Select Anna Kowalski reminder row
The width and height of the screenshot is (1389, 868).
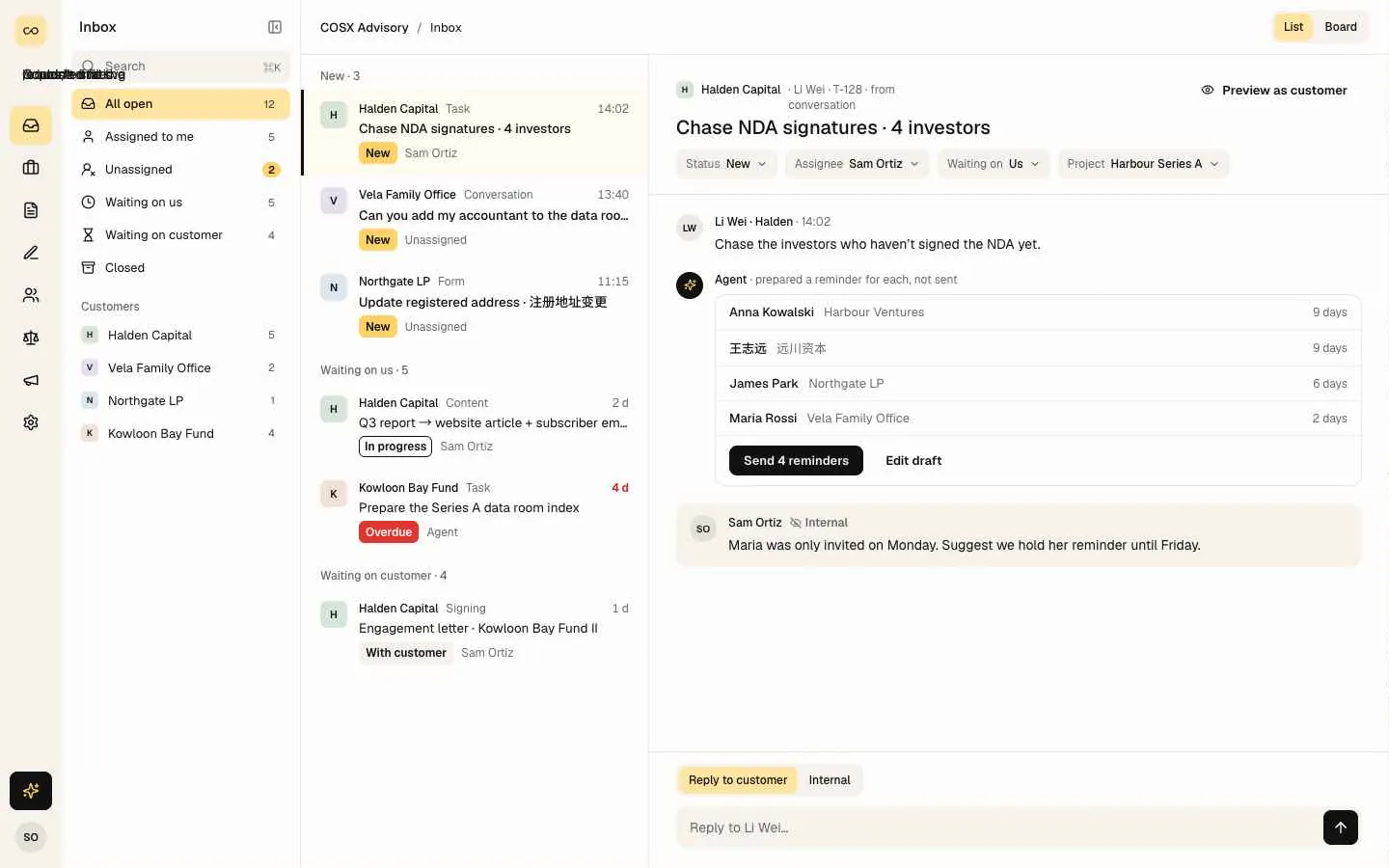(1038, 312)
